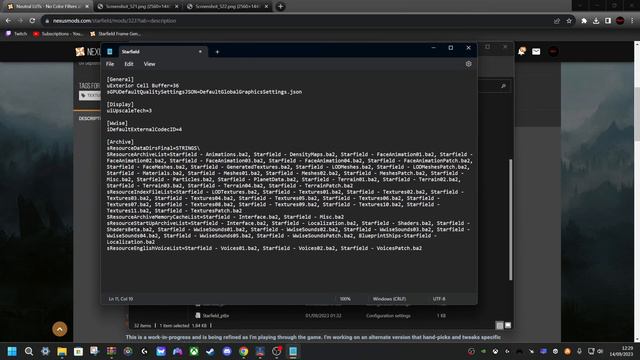Open Chrome downloads icon
This screenshot has height=360, width=640.
click(x=596, y=21)
